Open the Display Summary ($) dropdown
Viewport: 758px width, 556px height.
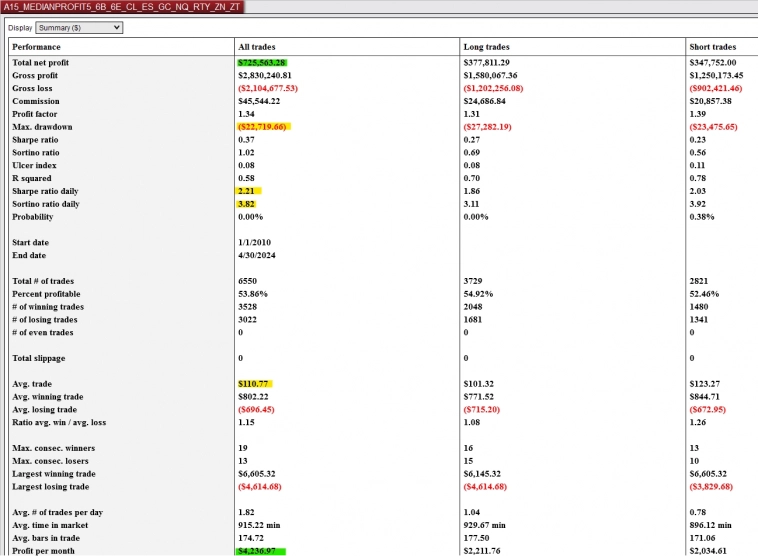[78, 28]
